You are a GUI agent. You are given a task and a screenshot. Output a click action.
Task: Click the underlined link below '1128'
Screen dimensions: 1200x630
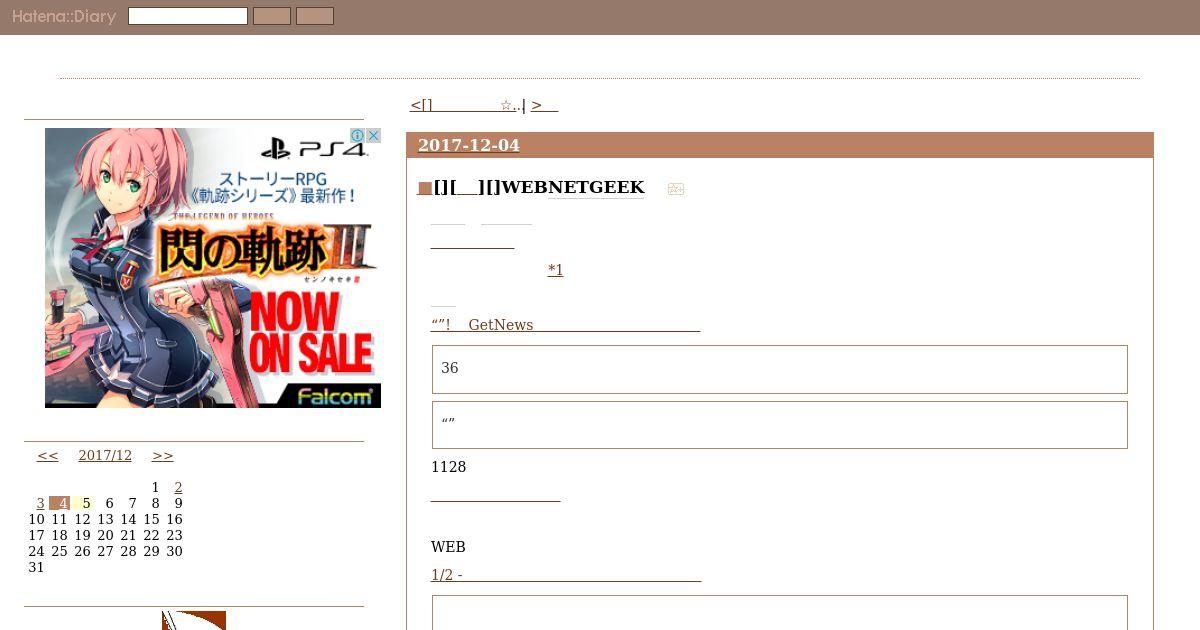click(x=495, y=495)
